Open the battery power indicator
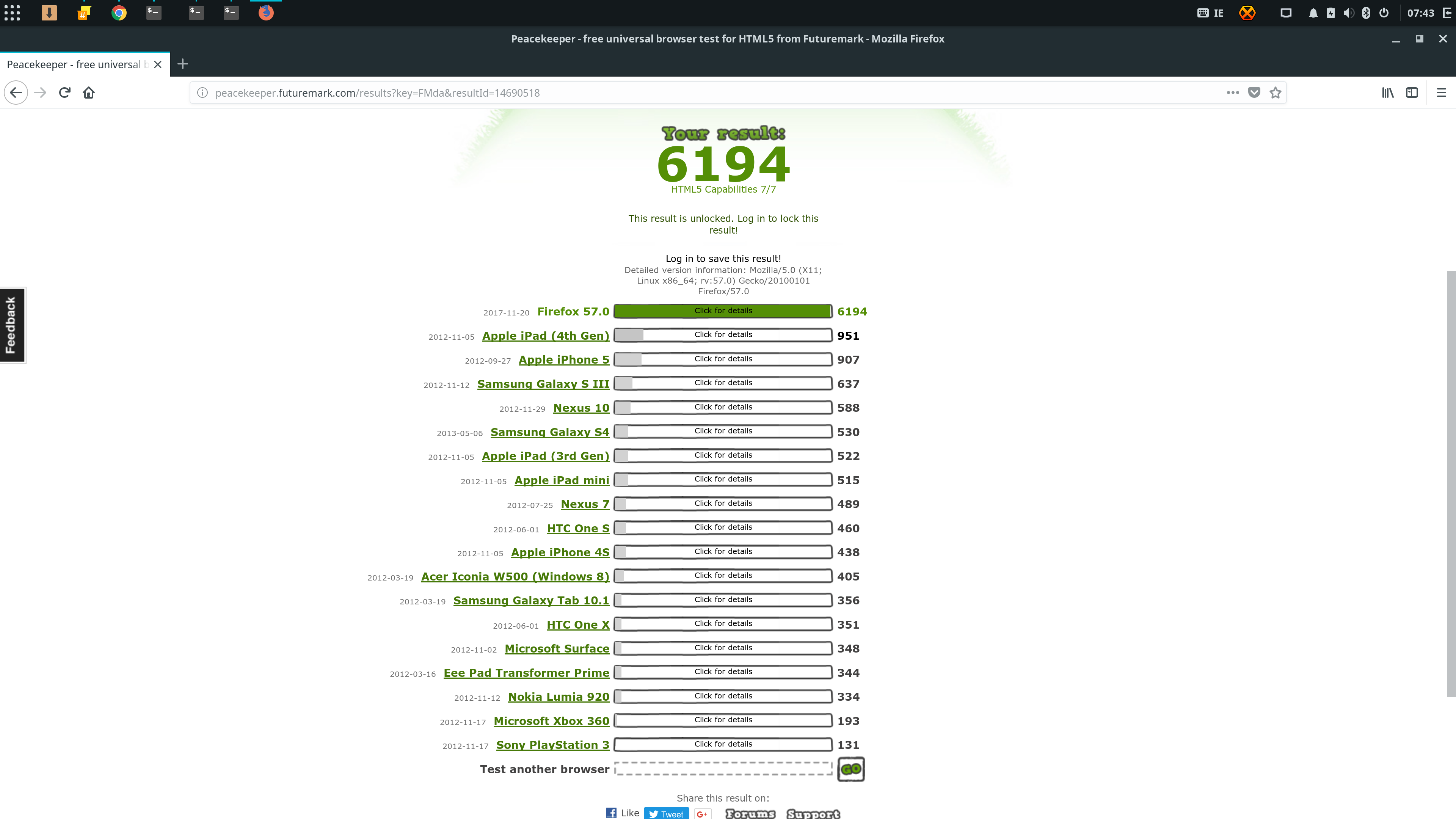 tap(1330, 13)
